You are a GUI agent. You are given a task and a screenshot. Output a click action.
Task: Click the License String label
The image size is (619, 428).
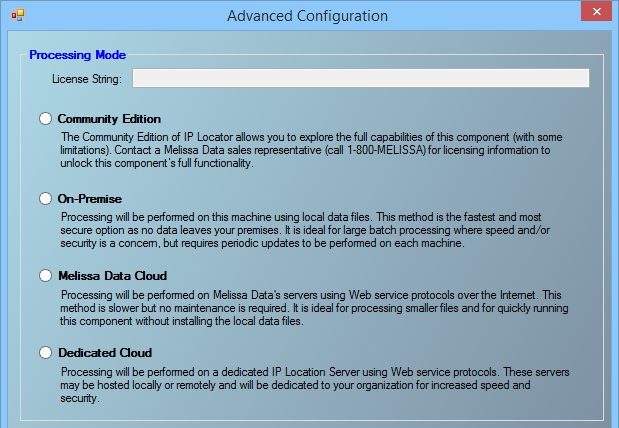(87, 79)
